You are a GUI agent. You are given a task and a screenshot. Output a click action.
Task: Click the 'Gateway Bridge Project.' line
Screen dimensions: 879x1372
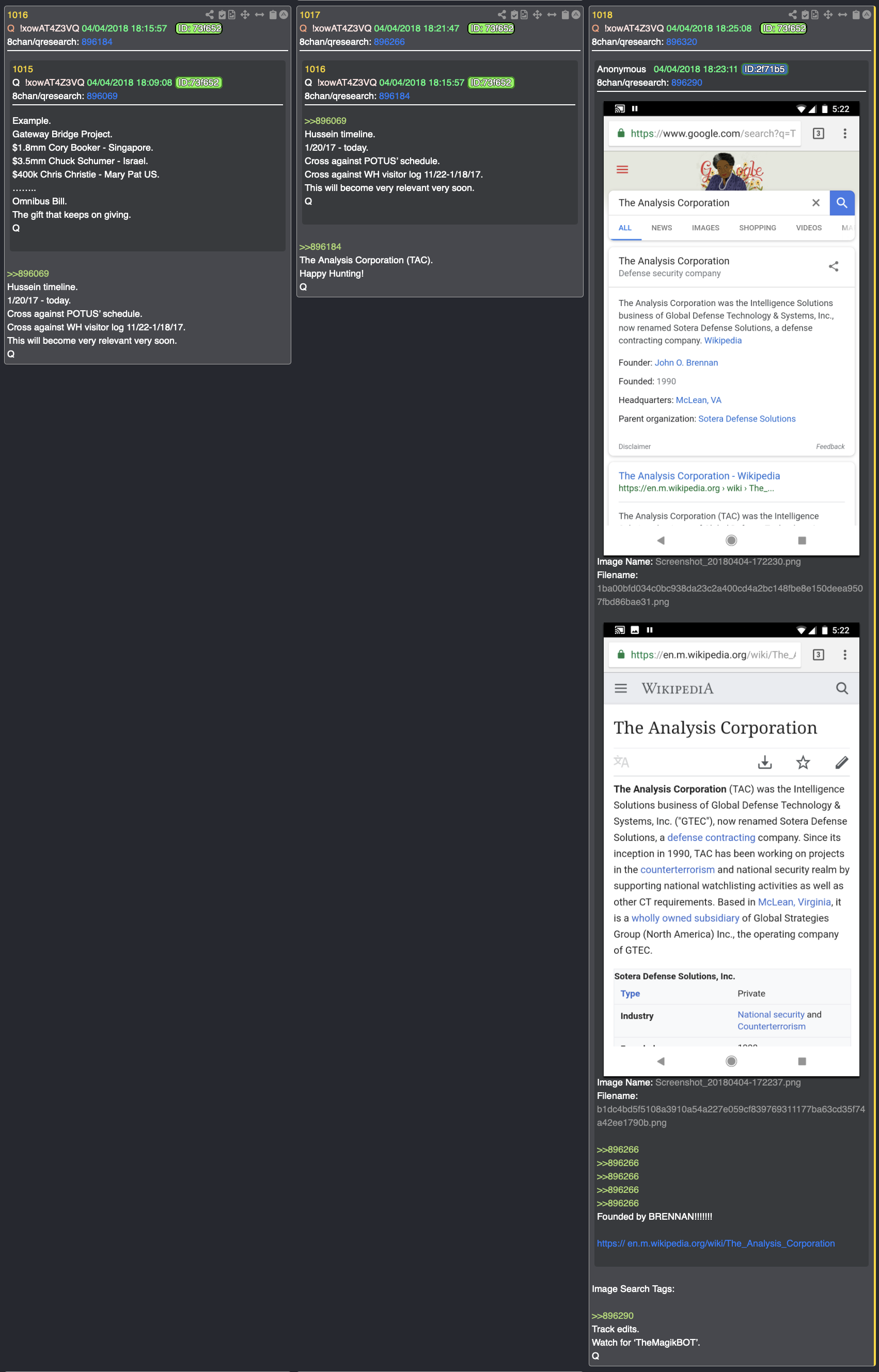coord(62,134)
